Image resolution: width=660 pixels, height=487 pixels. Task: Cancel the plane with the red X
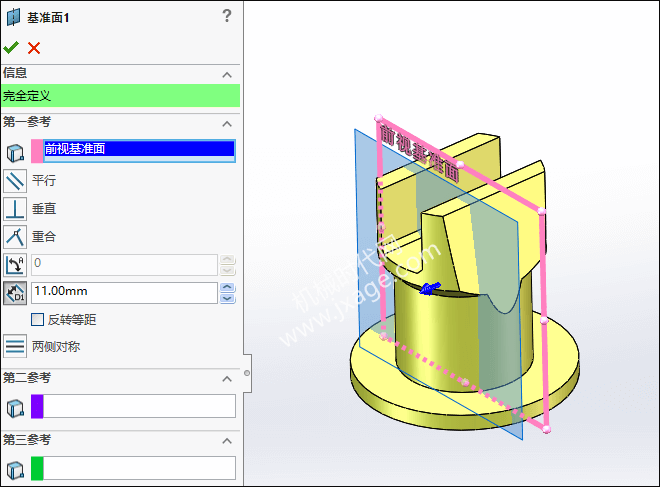point(34,48)
